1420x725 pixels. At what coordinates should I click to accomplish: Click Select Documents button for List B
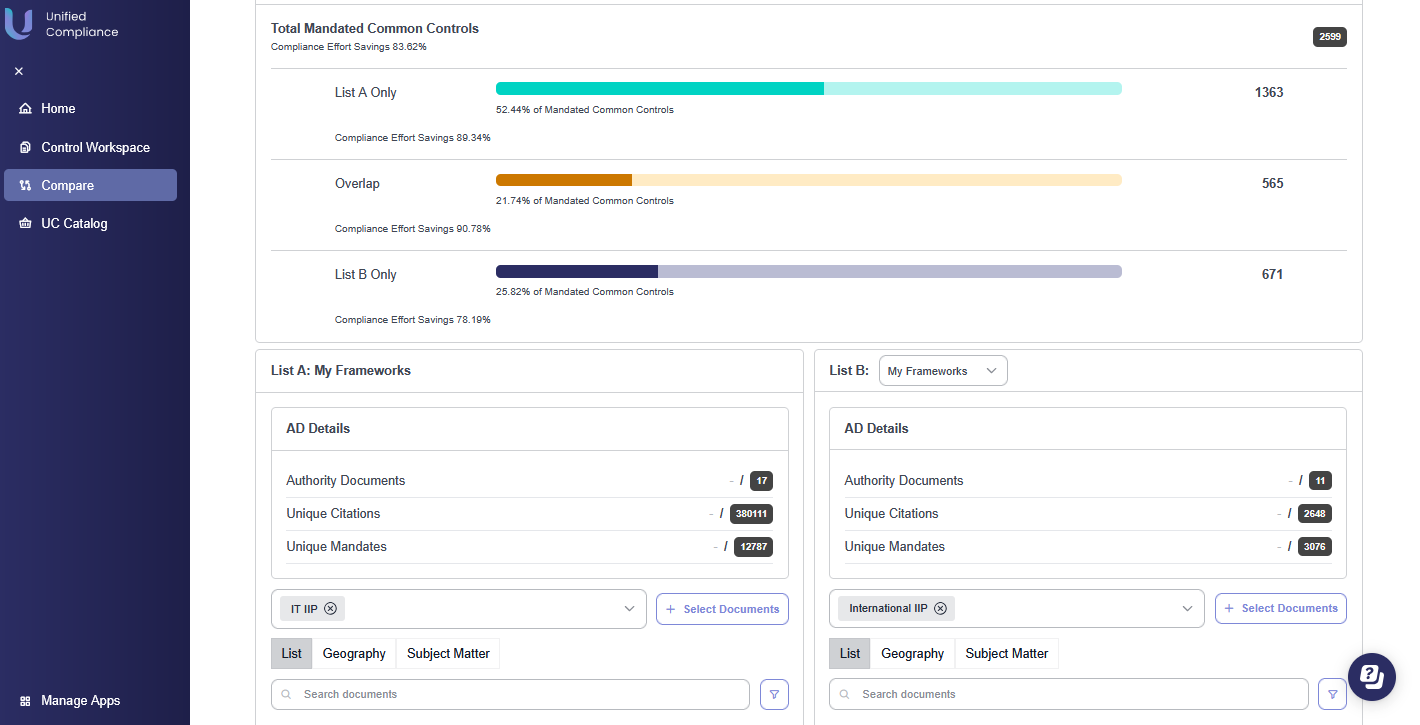pyautogui.click(x=1280, y=608)
